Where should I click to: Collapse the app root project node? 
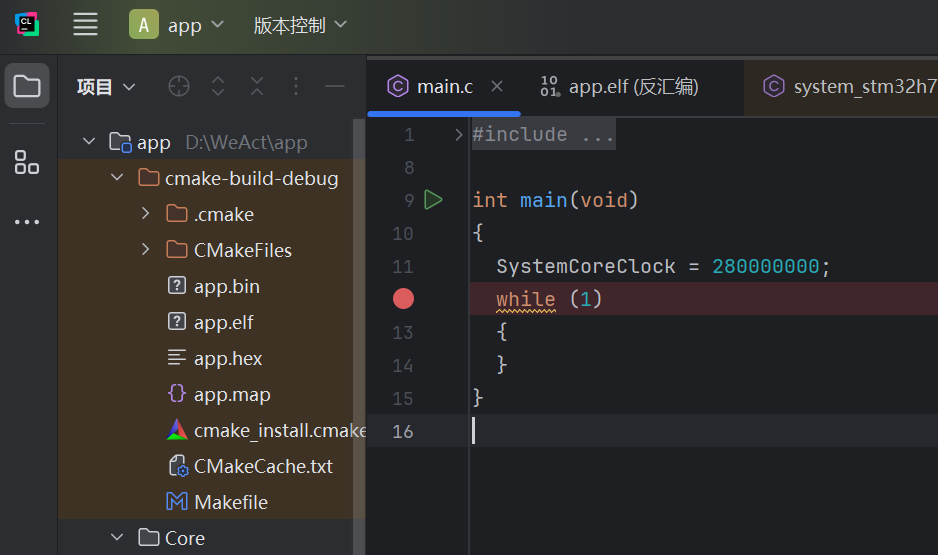click(89, 142)
